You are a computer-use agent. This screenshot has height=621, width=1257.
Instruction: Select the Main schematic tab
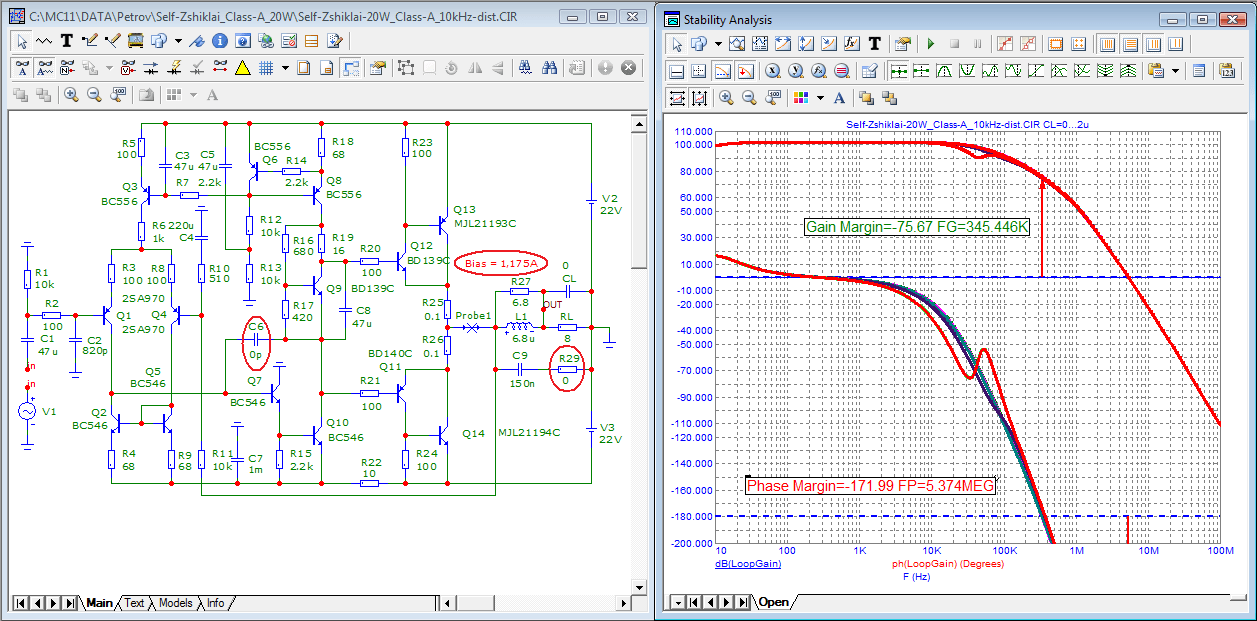[99, 603]
